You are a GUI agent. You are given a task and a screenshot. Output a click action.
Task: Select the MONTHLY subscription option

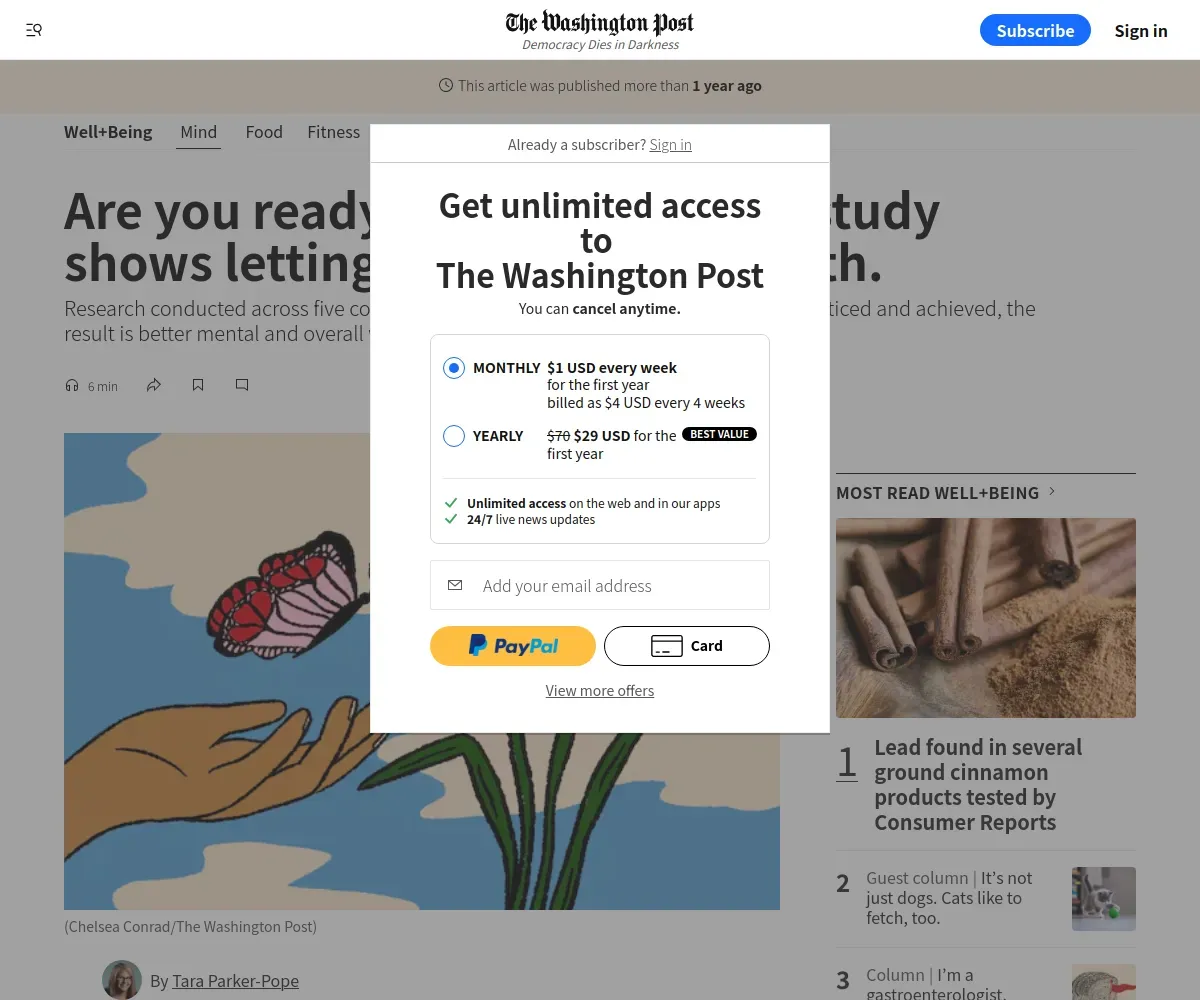coord(454,368)
